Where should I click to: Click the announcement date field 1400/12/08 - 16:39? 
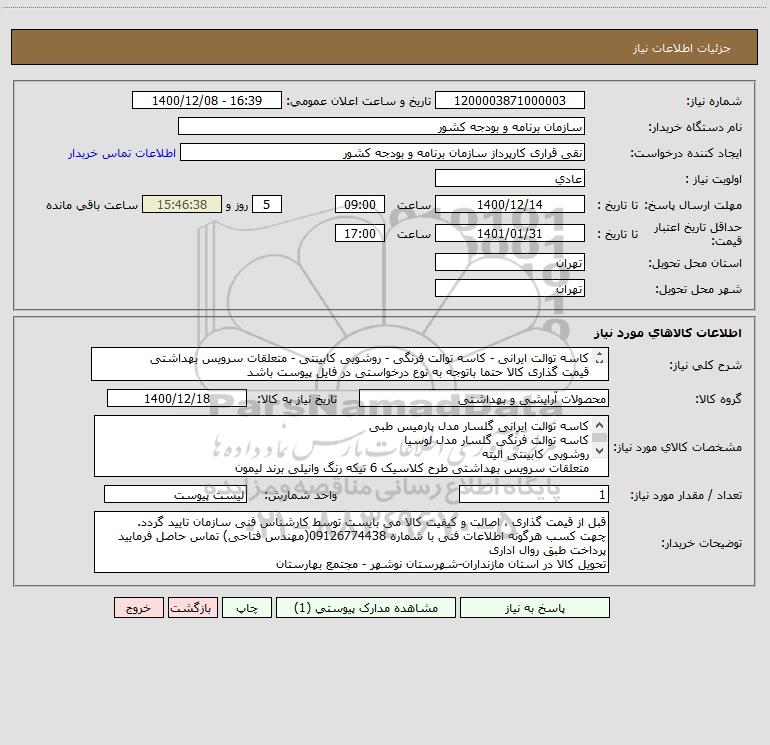click(x=207, y=100)
